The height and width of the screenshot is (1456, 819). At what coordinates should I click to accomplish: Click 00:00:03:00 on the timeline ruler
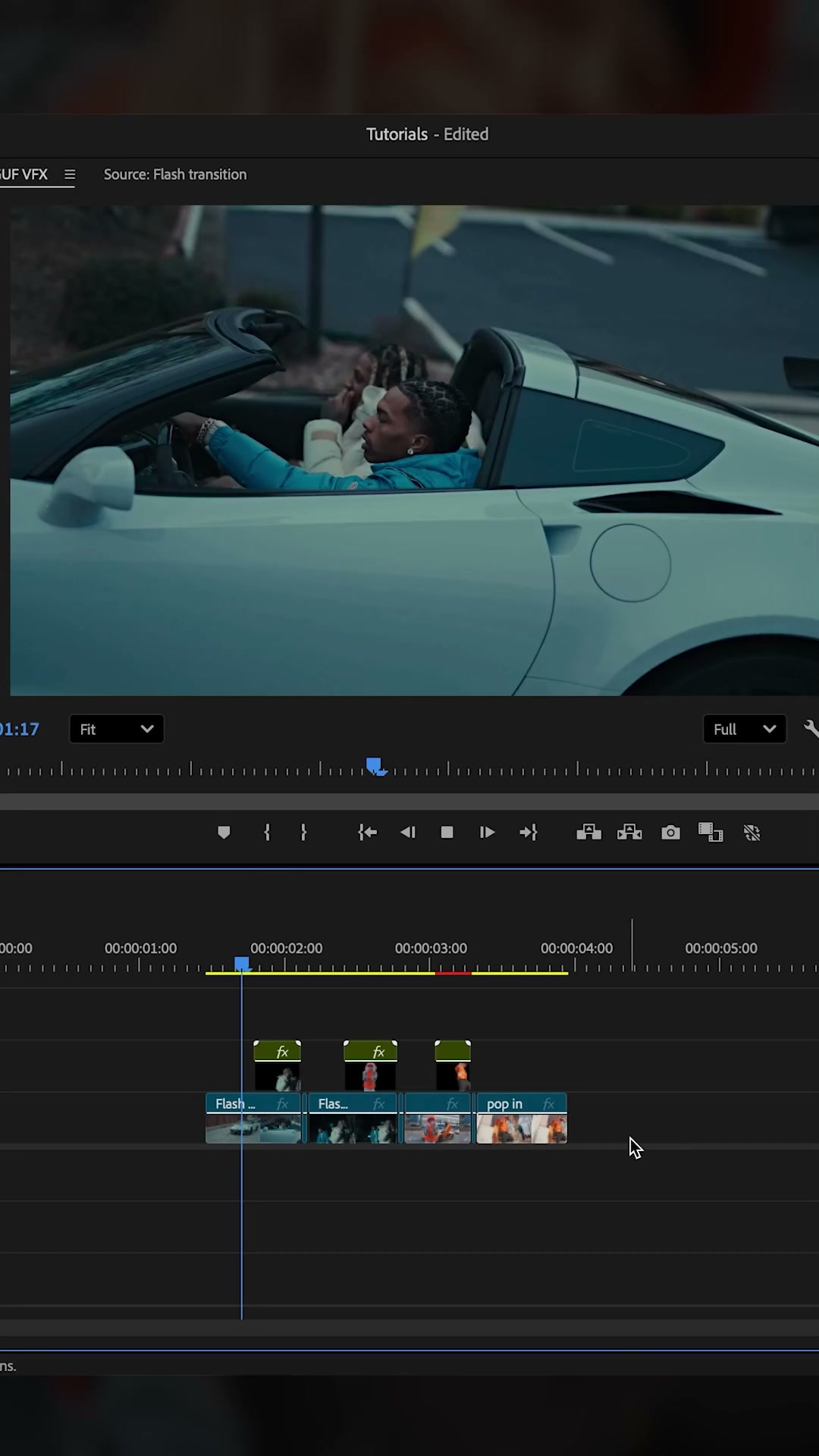(x=431, y=948)
